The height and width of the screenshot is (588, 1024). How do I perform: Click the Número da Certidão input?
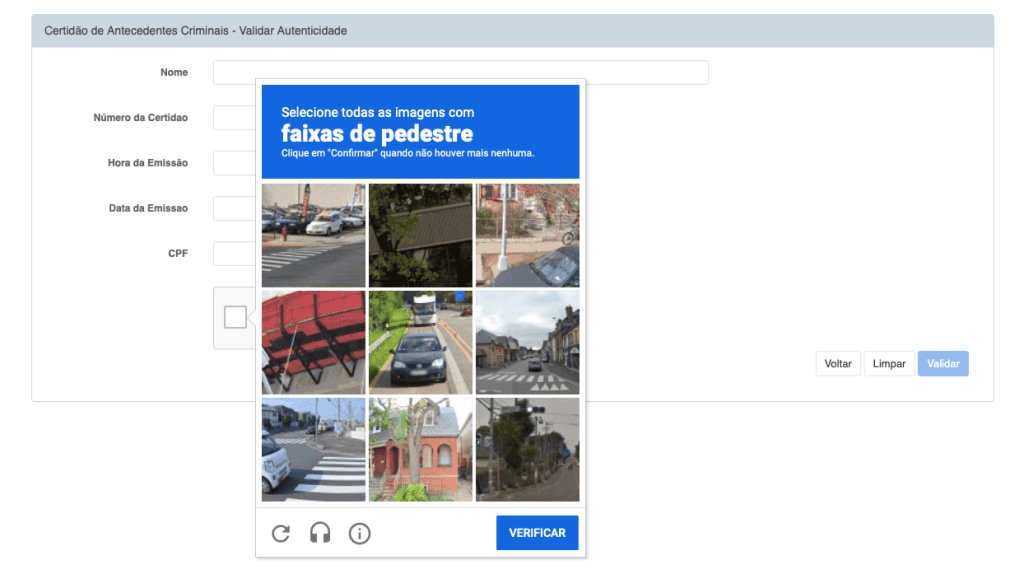(x=234, y=118)
